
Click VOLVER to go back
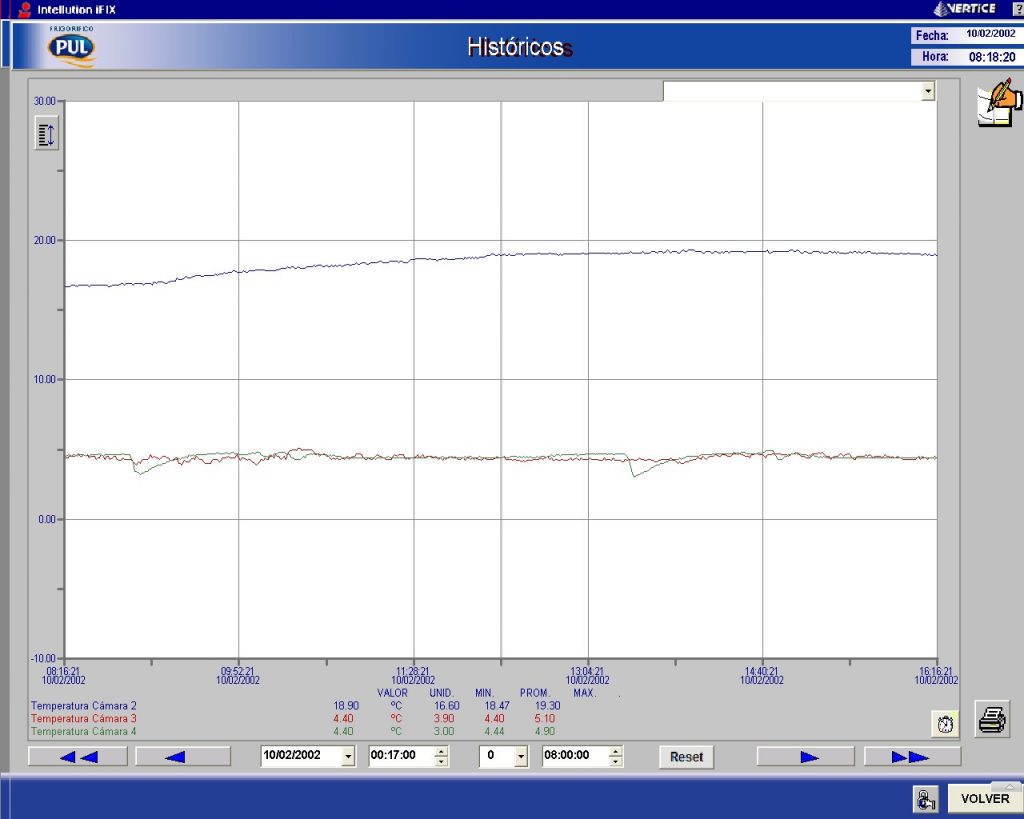click(x=984, y=799)
